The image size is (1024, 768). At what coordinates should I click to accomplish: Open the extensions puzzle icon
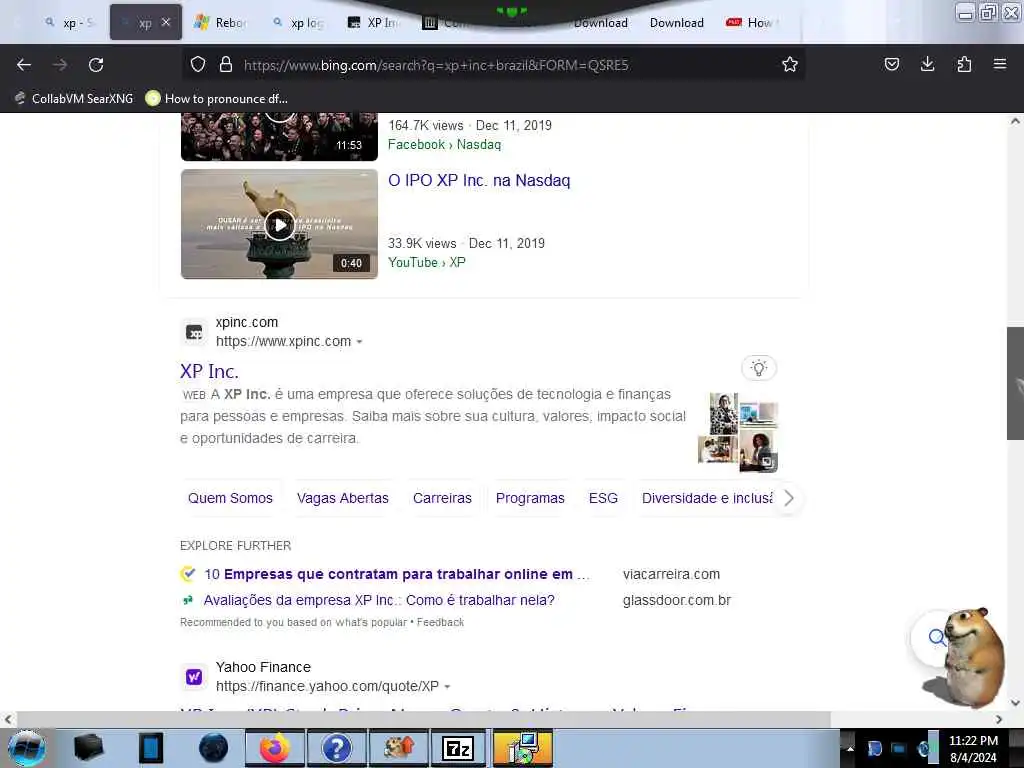964,64
